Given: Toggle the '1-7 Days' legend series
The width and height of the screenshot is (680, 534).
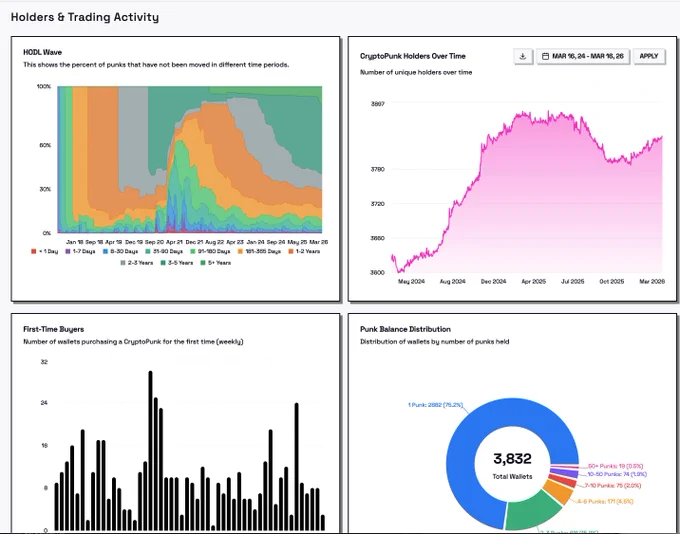Looking at the screenshot, I should point(80,252).
